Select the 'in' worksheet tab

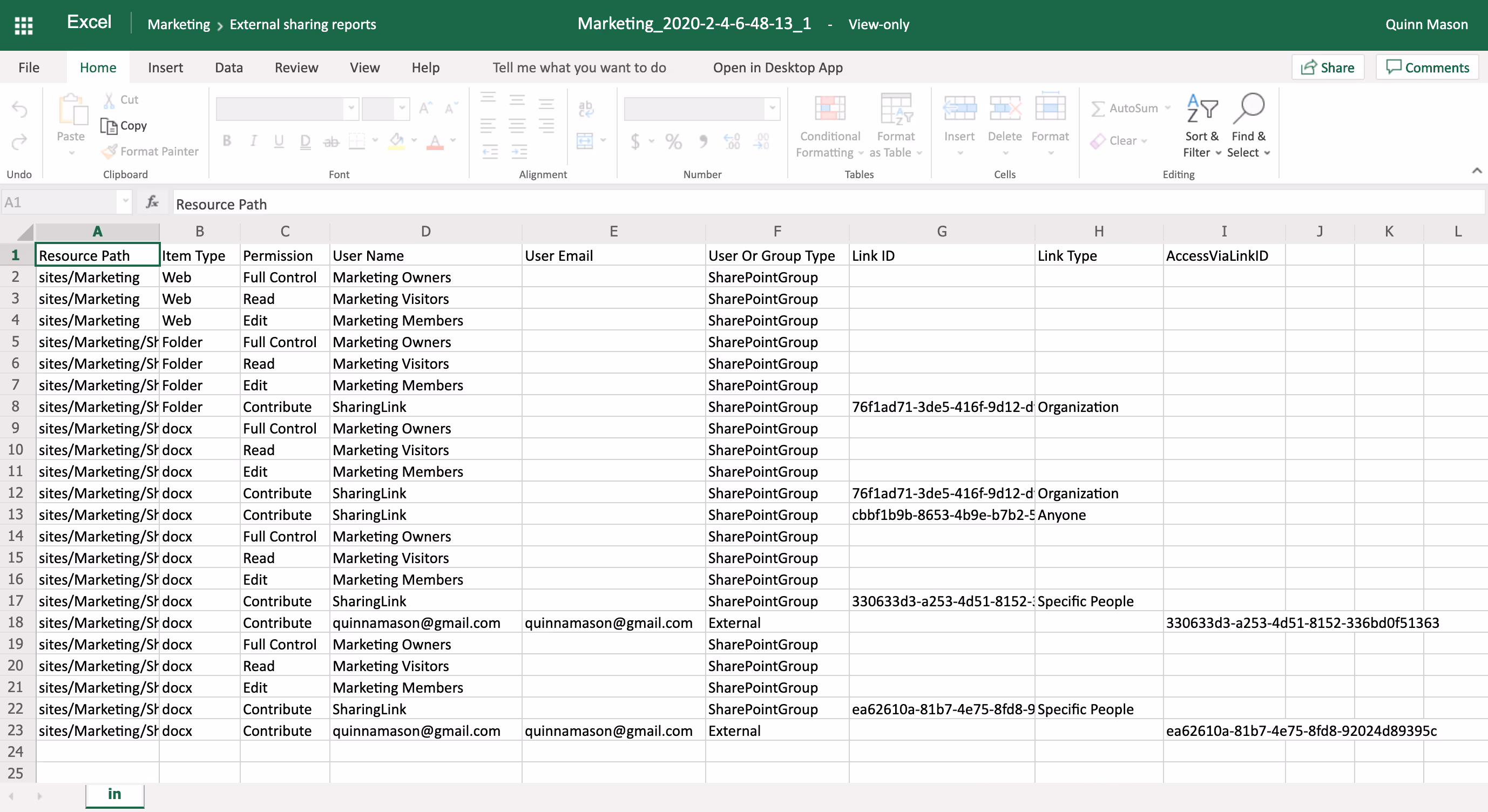pyautogui.click(x=114, y=795)
